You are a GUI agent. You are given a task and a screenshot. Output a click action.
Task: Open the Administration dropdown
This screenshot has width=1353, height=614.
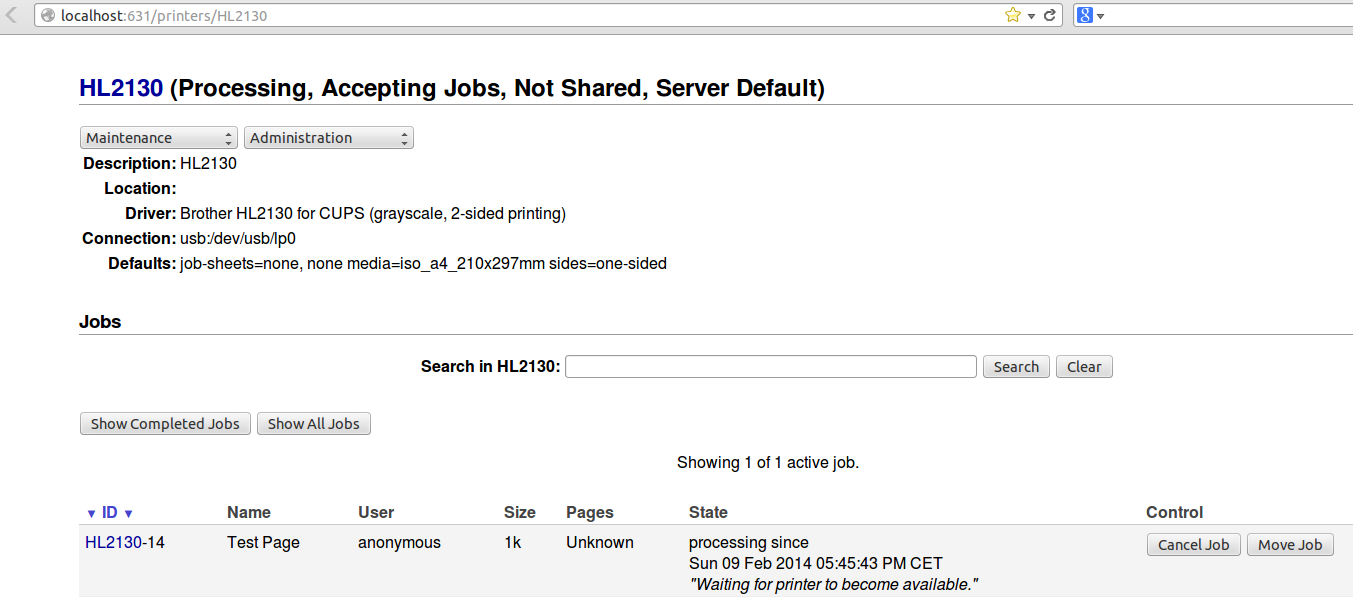[x=329, y=138]
